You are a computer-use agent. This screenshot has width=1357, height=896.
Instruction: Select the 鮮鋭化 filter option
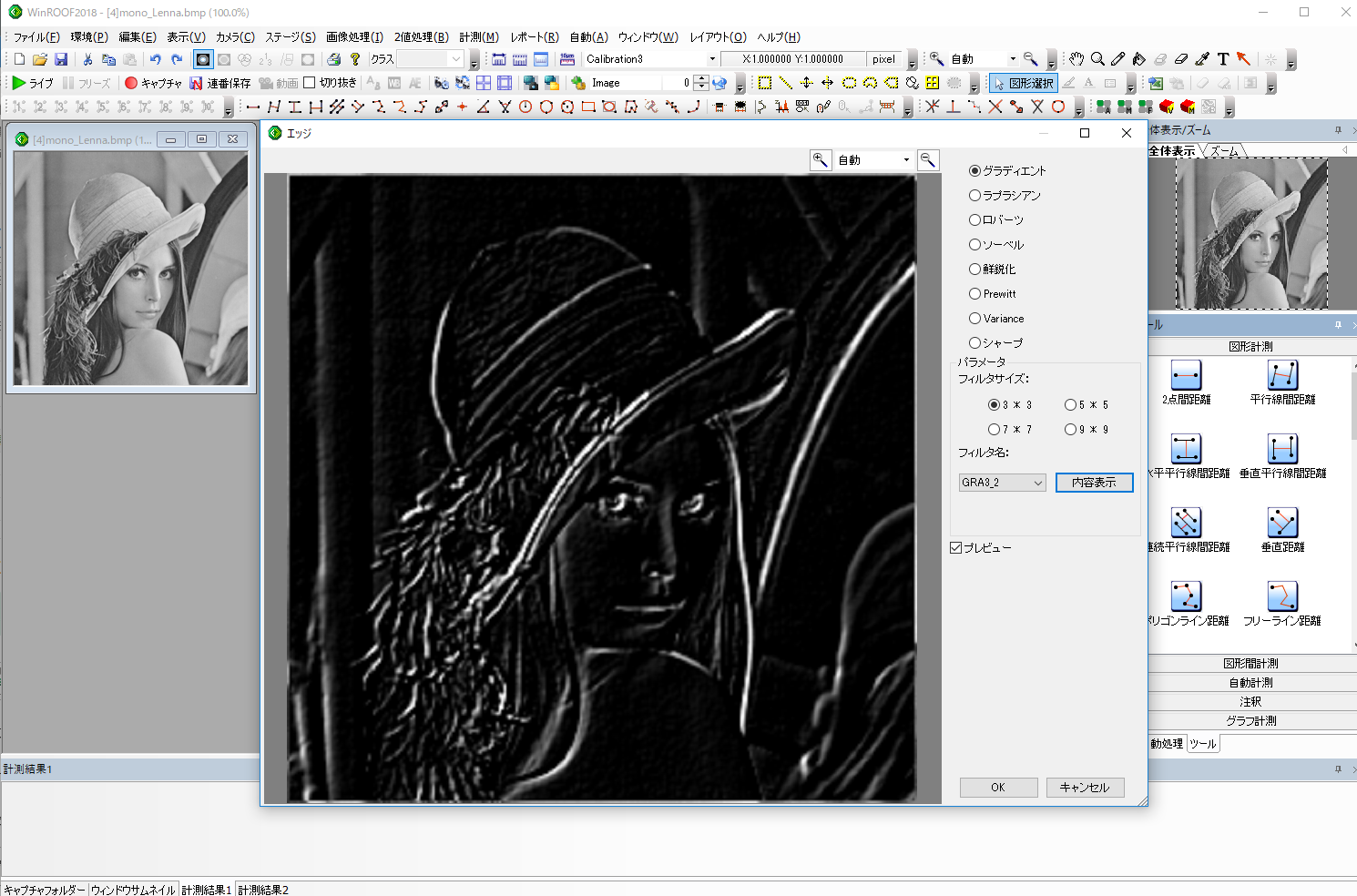click(x=993, y=269)
